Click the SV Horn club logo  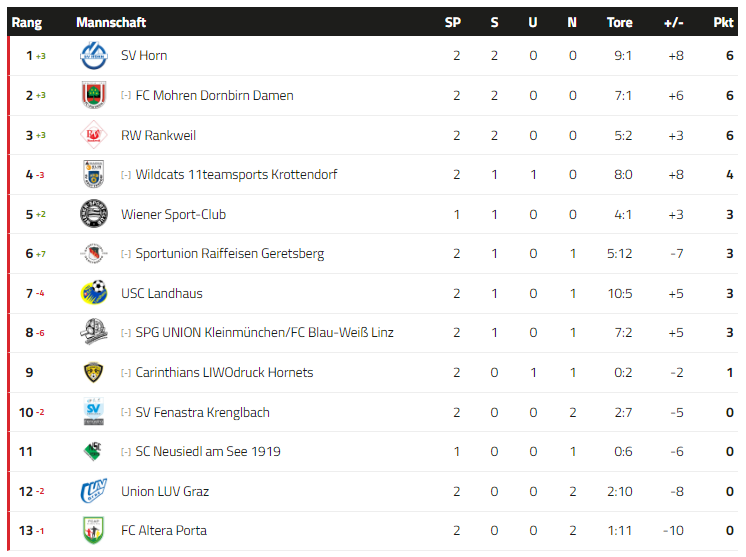point(94,56)
